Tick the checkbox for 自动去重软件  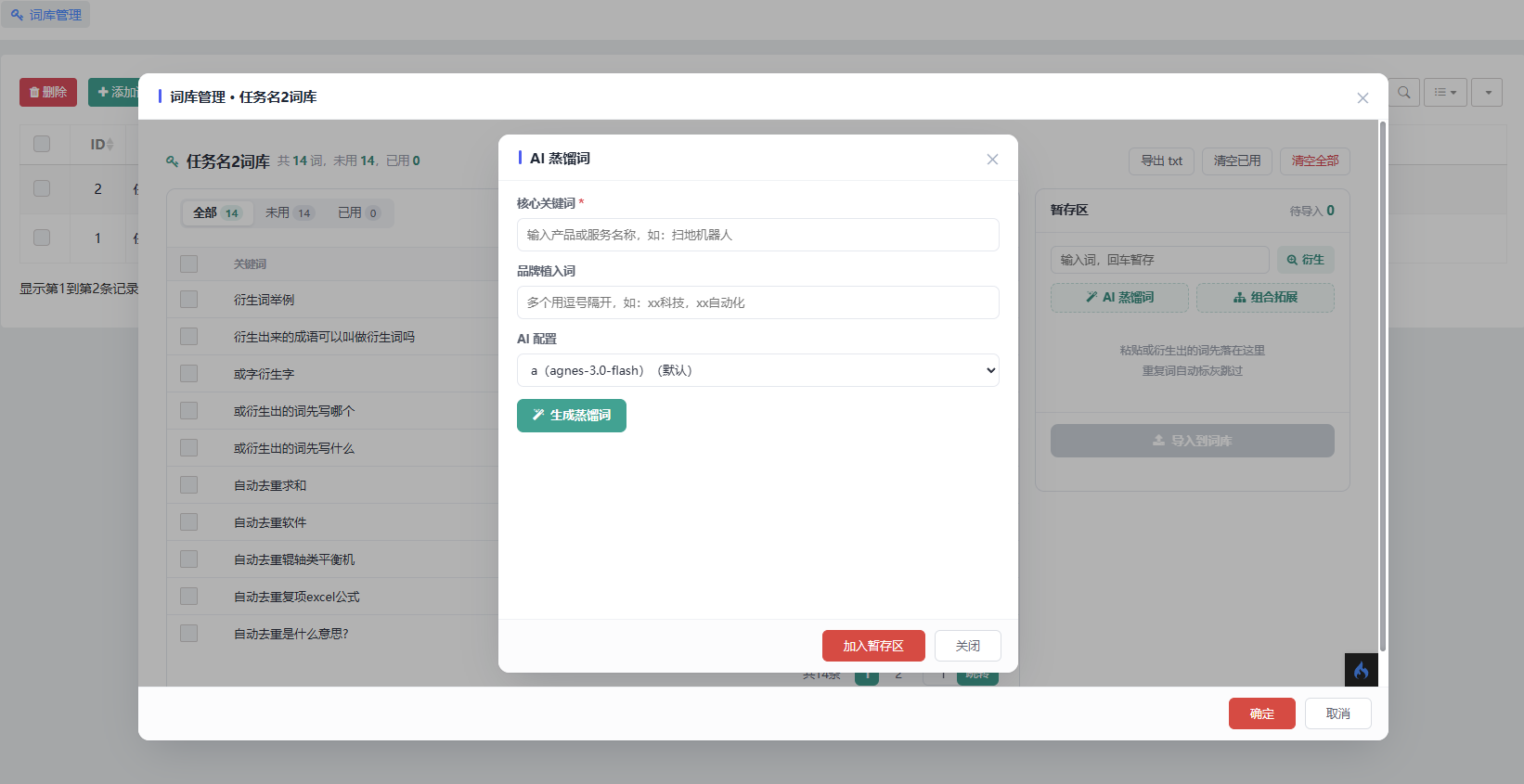tap(189, 522)
